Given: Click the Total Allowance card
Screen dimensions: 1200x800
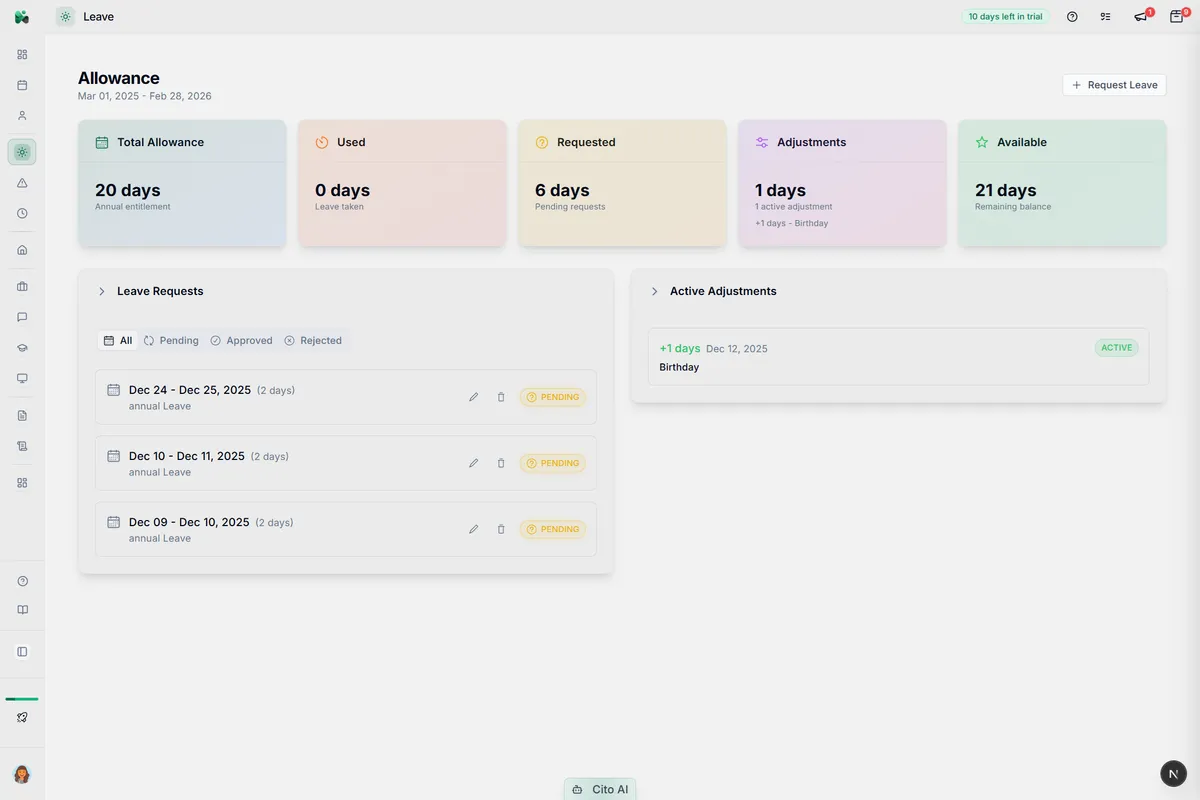Looking at the screenshot, I should (182, 183).
